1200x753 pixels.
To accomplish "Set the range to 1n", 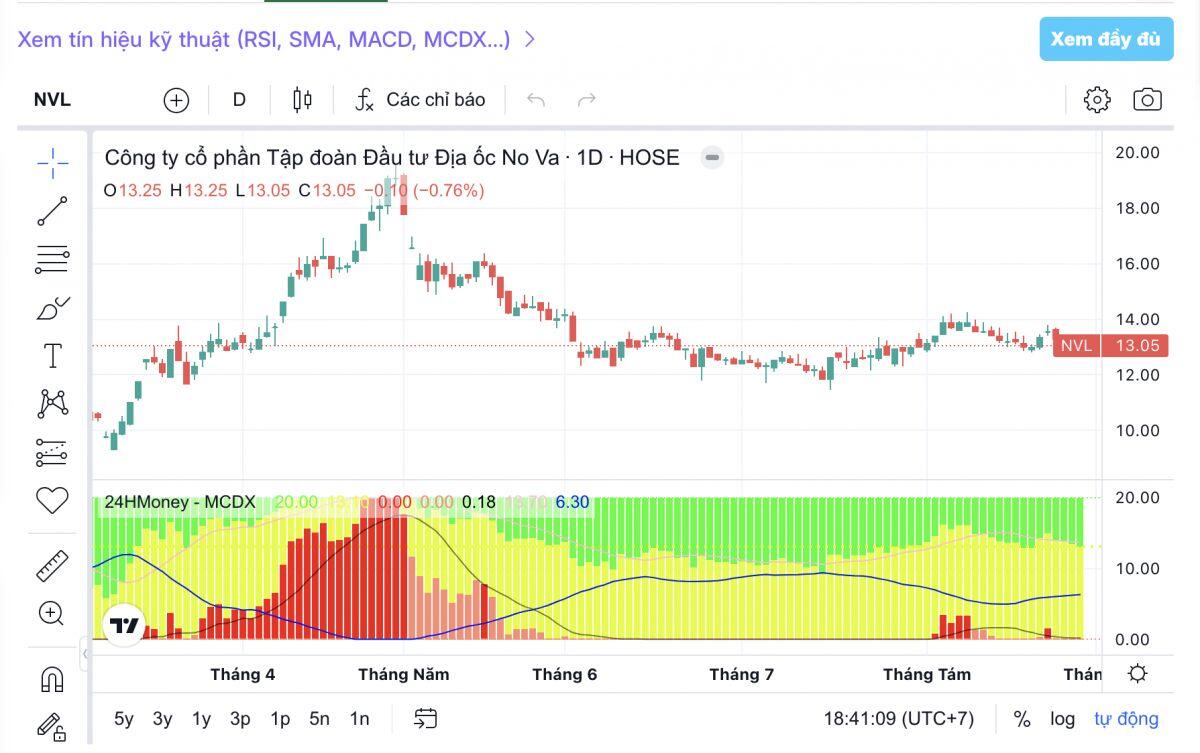I will 359,718.
